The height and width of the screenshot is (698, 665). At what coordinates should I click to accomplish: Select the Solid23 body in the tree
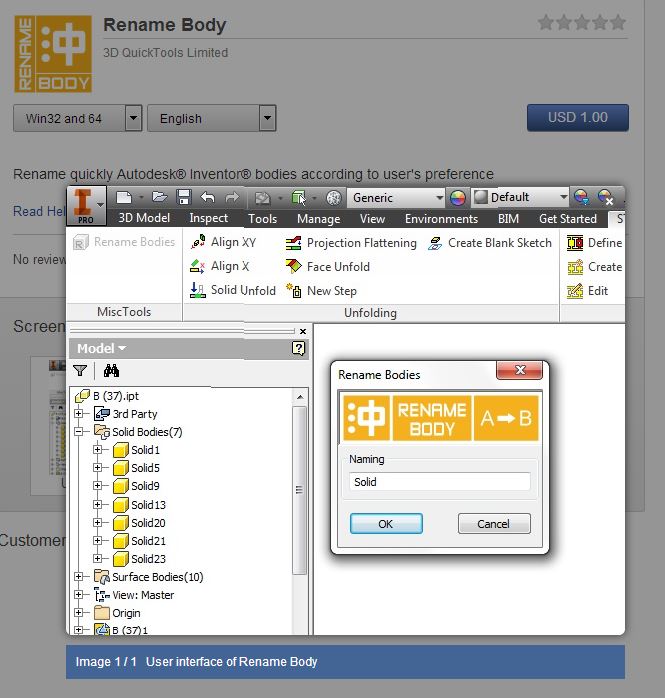point(139,559)
